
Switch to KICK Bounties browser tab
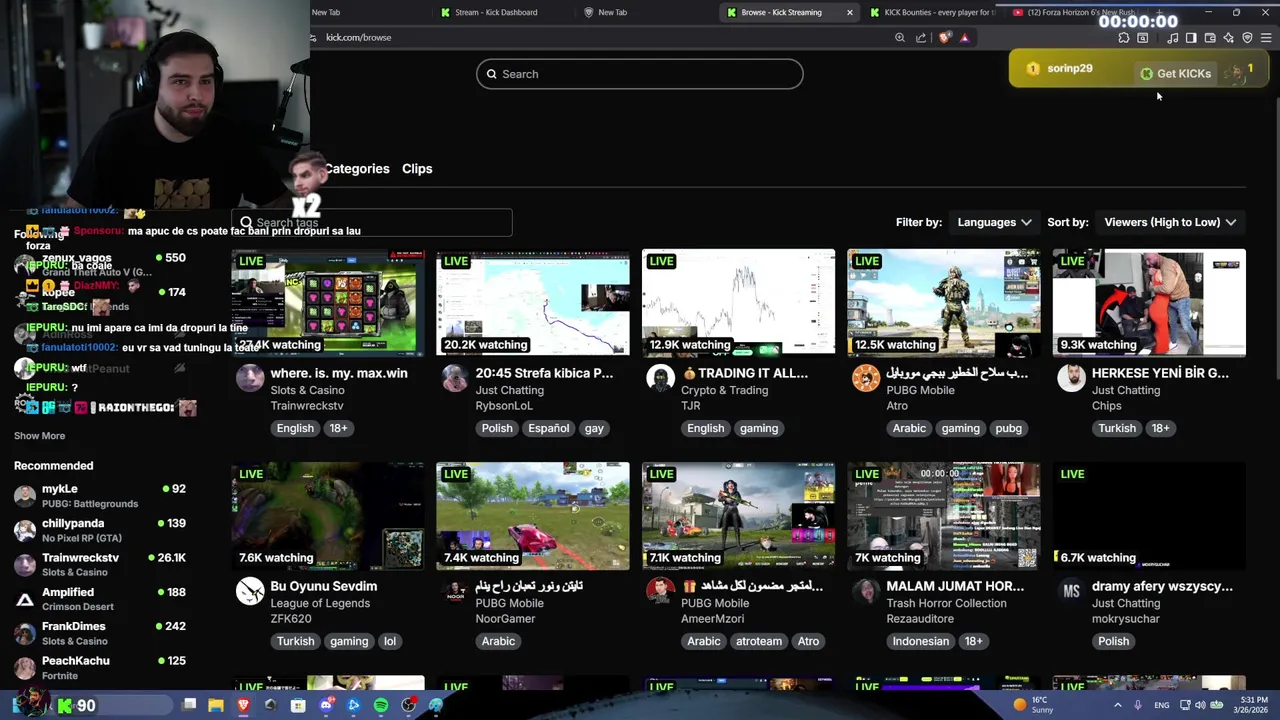click(933, 12)
